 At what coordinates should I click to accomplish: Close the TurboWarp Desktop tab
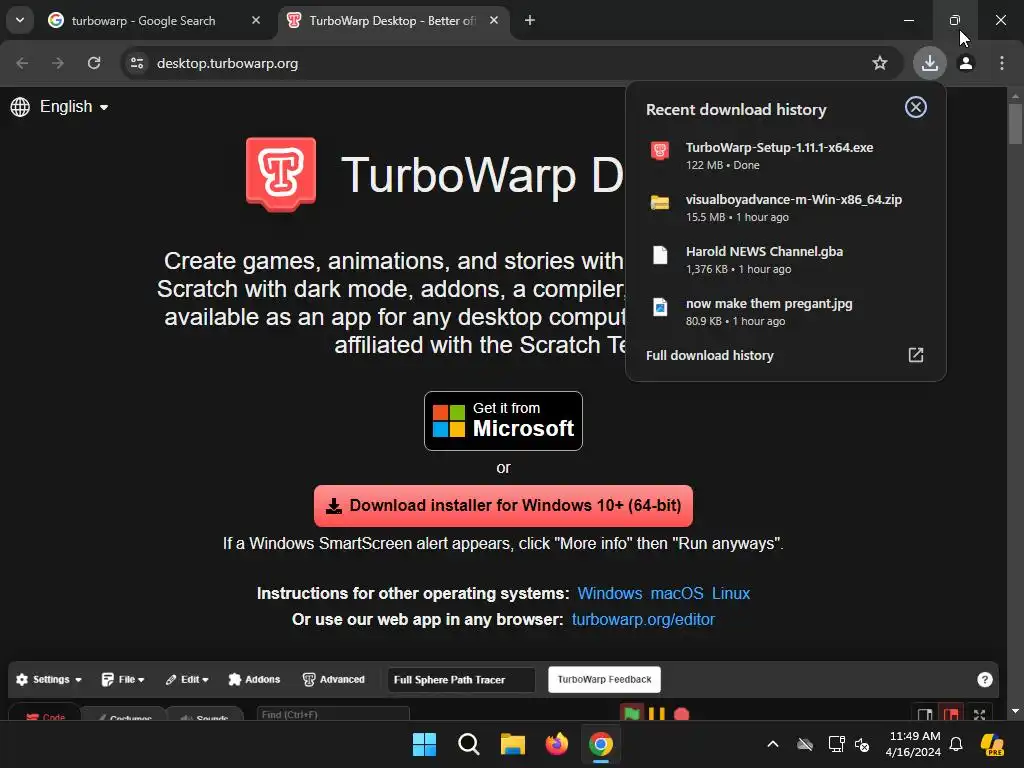pyautogui.click(x=494, y=20)
